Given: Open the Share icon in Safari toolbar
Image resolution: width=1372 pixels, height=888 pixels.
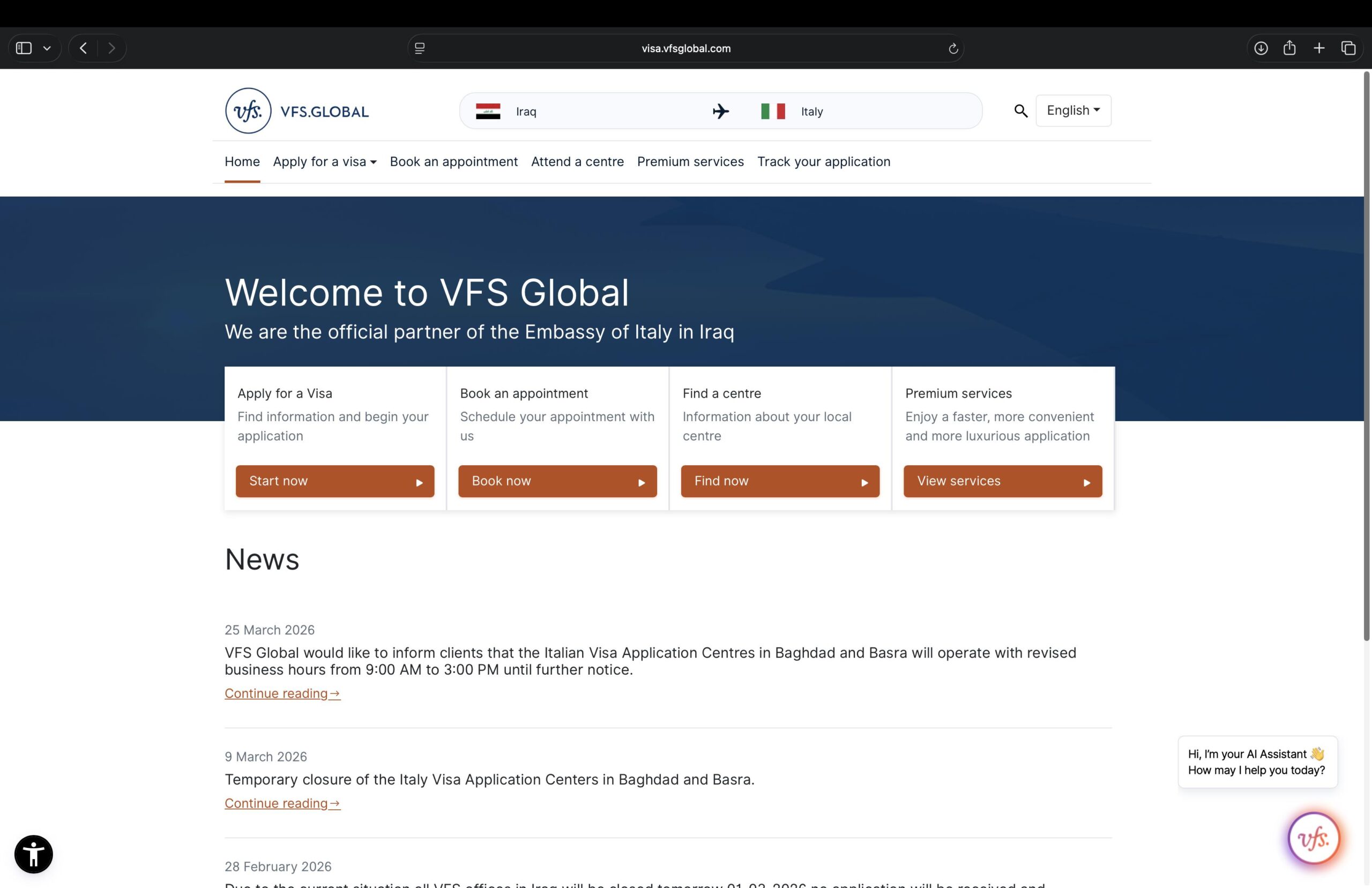Looking at the screenshot, I should coord(1289,48).
